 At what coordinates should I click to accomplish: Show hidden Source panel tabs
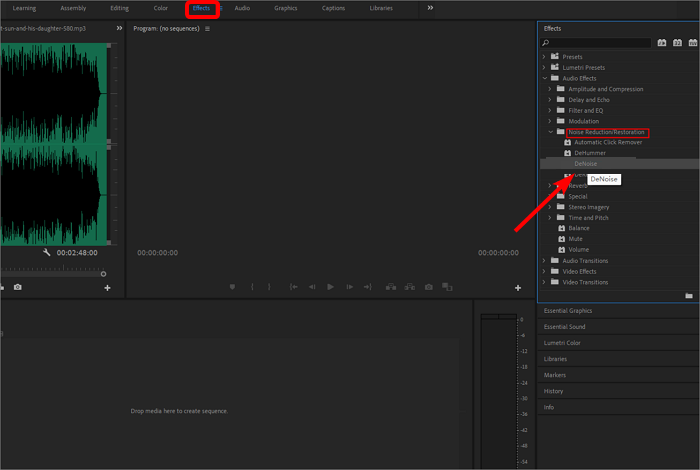pyautogui.click(x=119, y=28)
